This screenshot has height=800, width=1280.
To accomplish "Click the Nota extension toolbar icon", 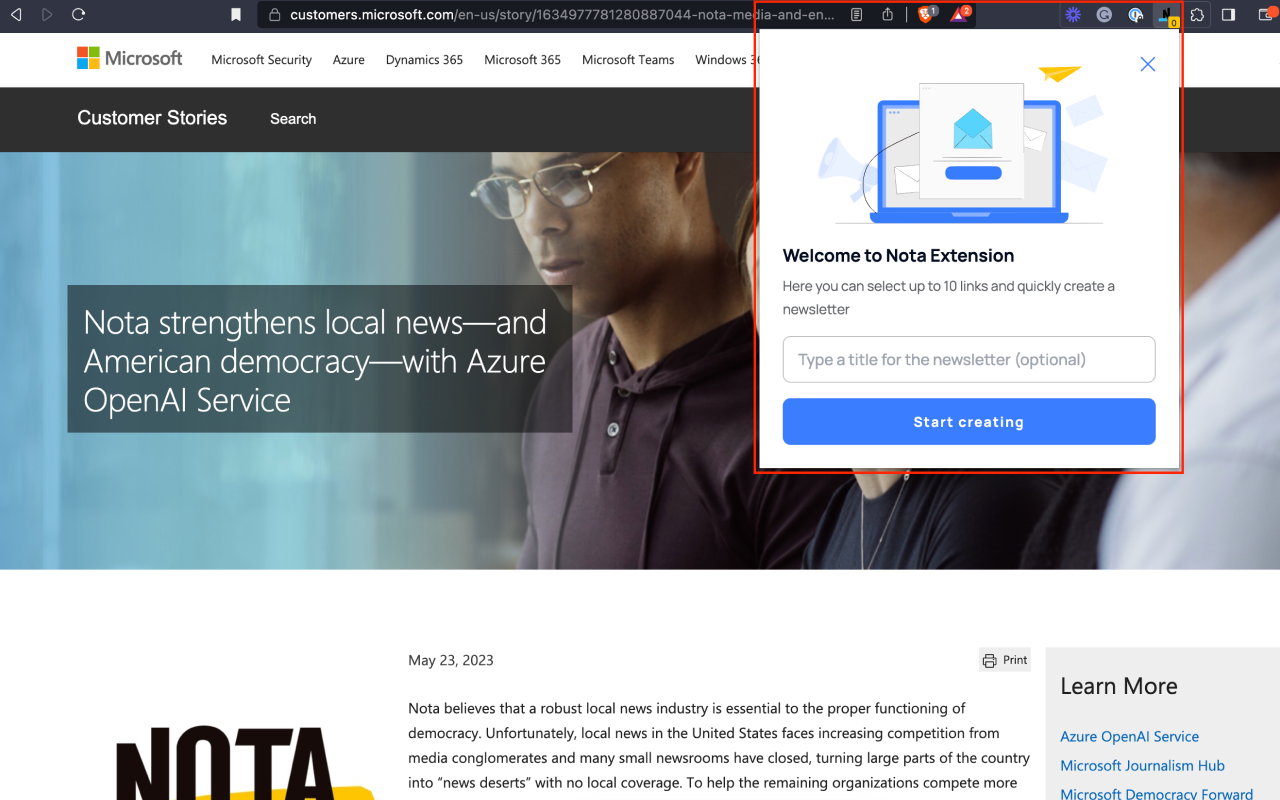I will point(1167,15).
